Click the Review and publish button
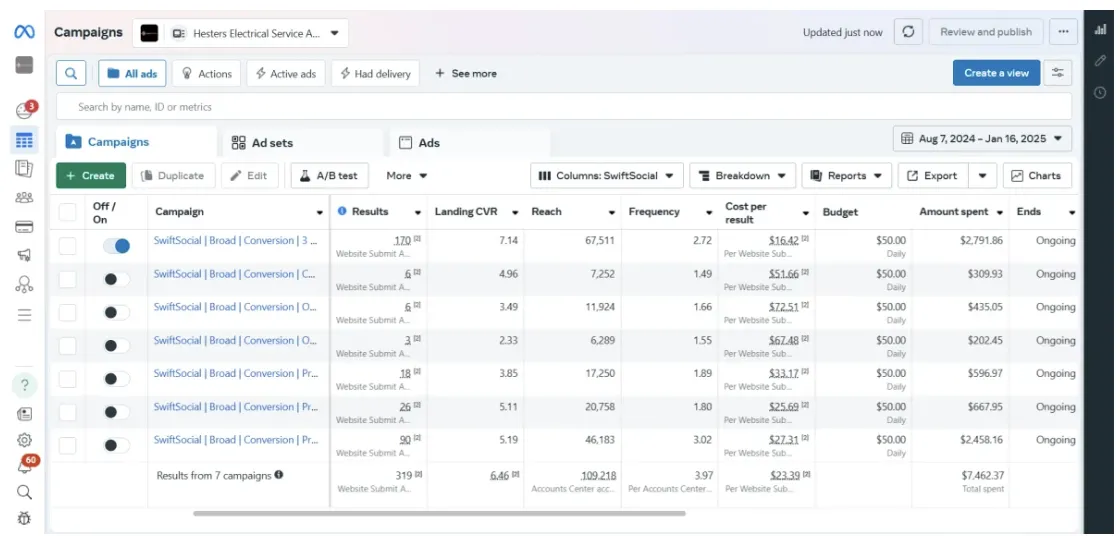 tap(986, 32)
